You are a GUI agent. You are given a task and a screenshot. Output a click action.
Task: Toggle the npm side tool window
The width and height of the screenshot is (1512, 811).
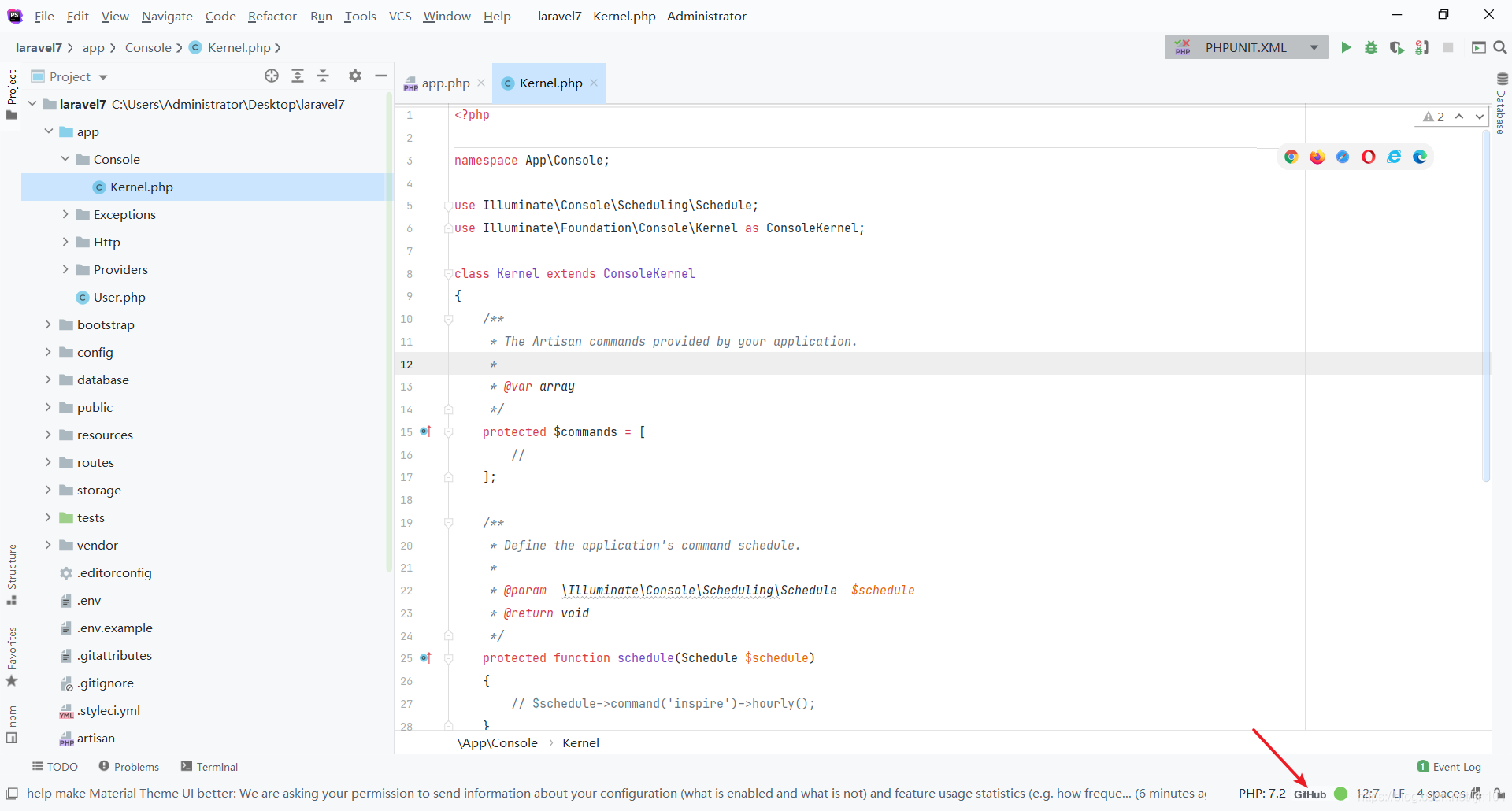(12, 724)
